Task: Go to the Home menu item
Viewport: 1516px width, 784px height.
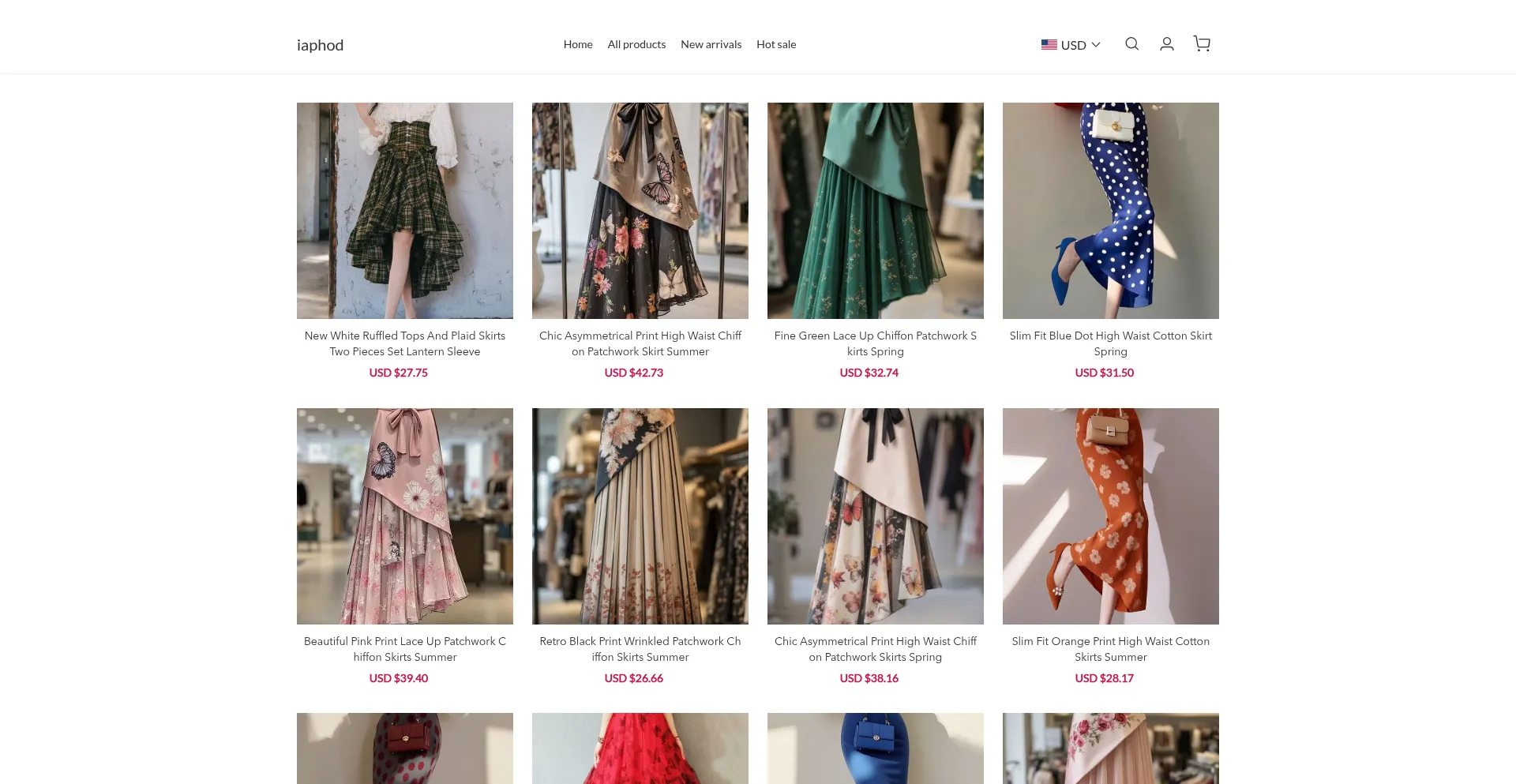Action: tap(577, 44)
